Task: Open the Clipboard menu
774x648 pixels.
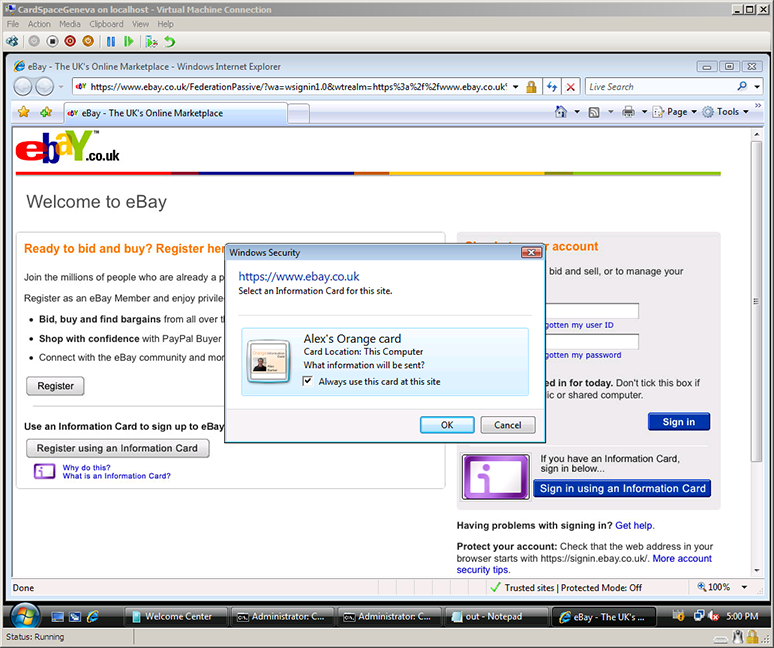Action: point(106,24)
